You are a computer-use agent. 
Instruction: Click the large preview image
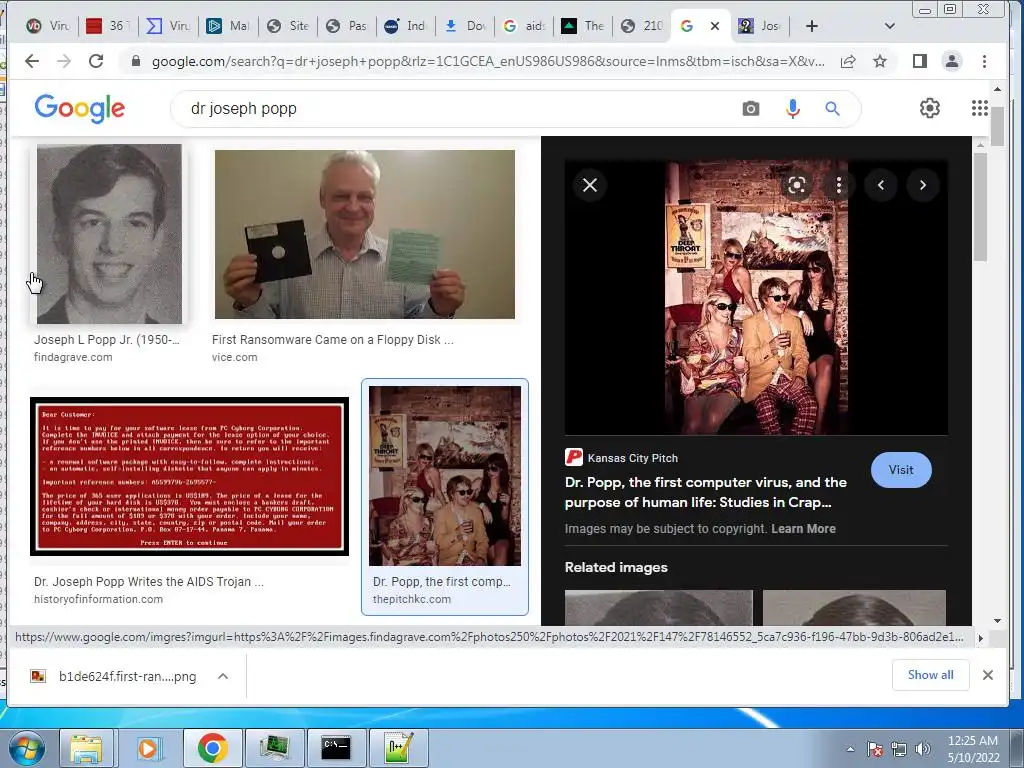click(756, 297)
